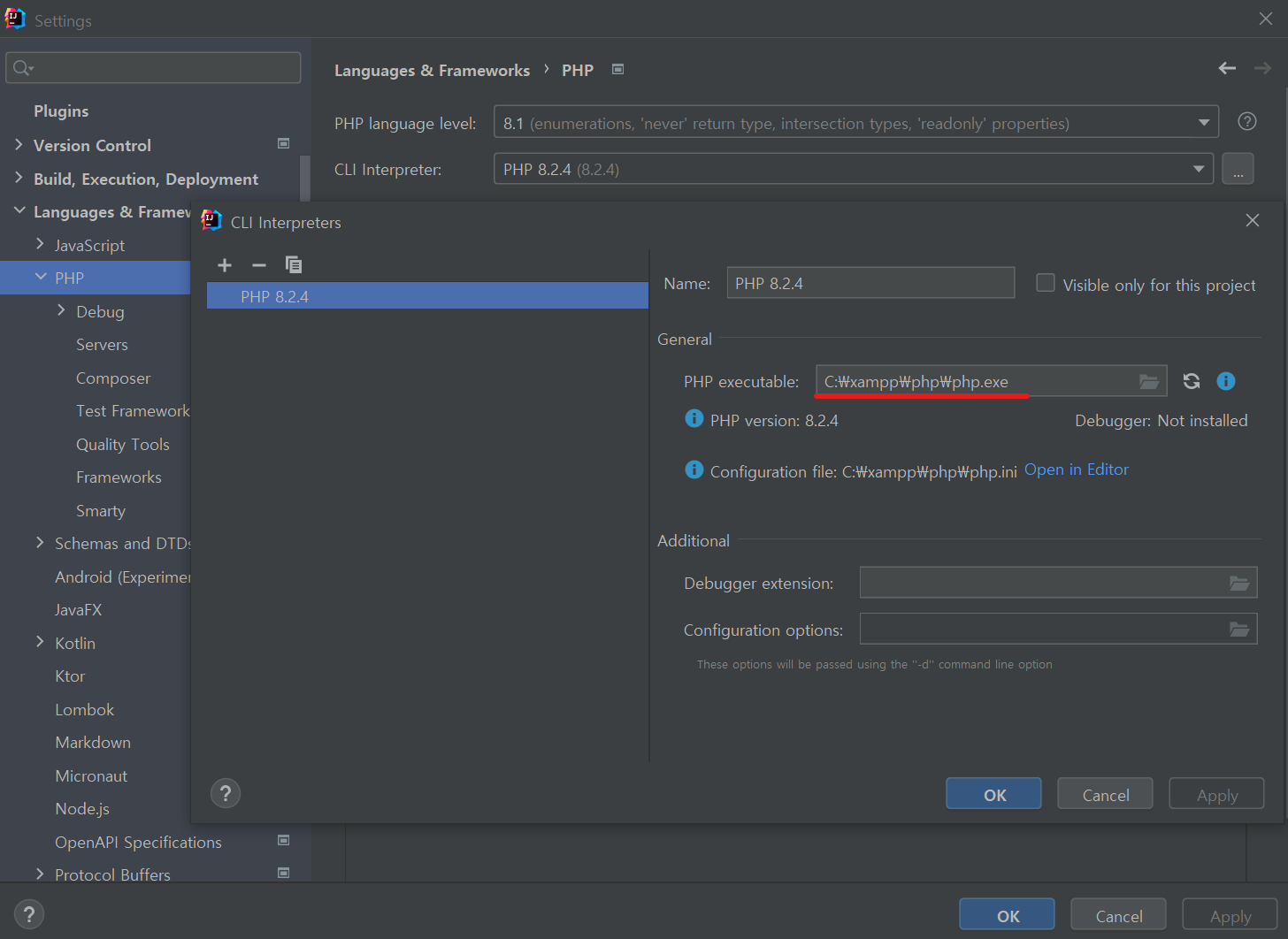Image resolution: width=1288 pixels, height=939 pixels.
Task: Show phpinfo blue info icon next to reload
Action: coord(1226,381)
